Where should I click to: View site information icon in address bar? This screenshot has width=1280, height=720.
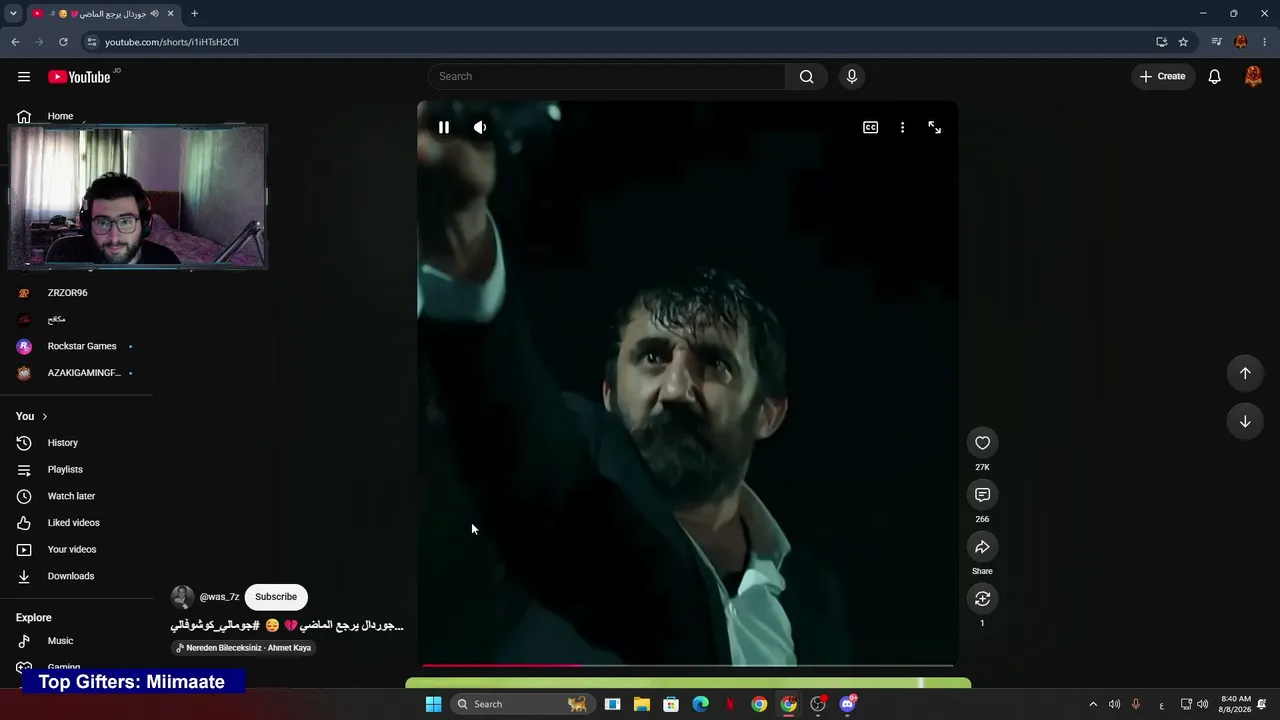tap(92, 42)
